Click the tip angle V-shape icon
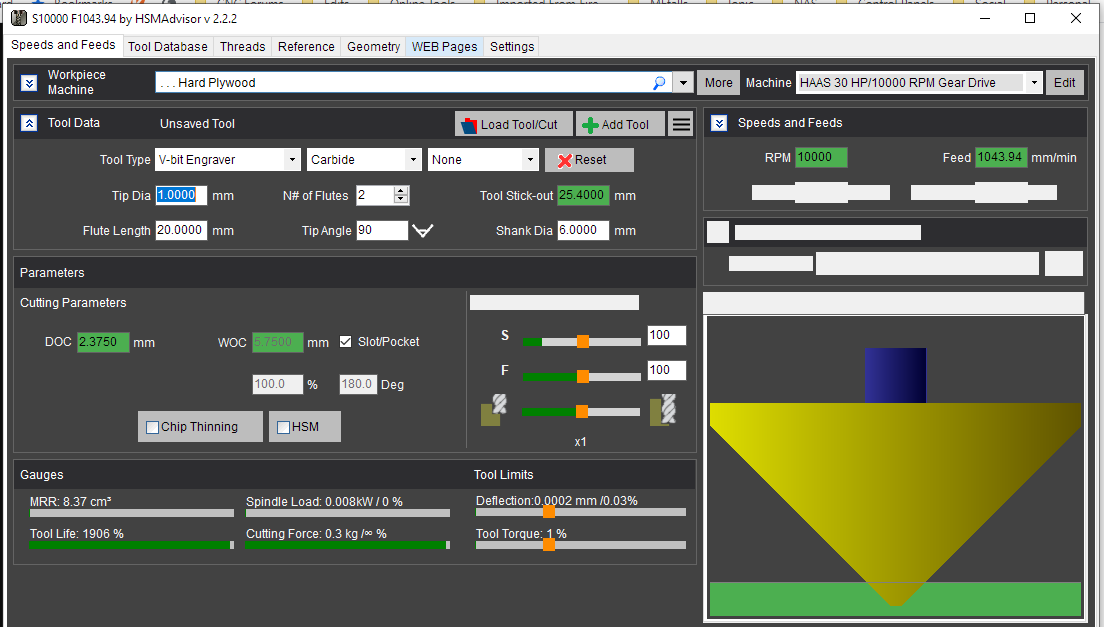The image size is (1104, 627). click(423, 231)
